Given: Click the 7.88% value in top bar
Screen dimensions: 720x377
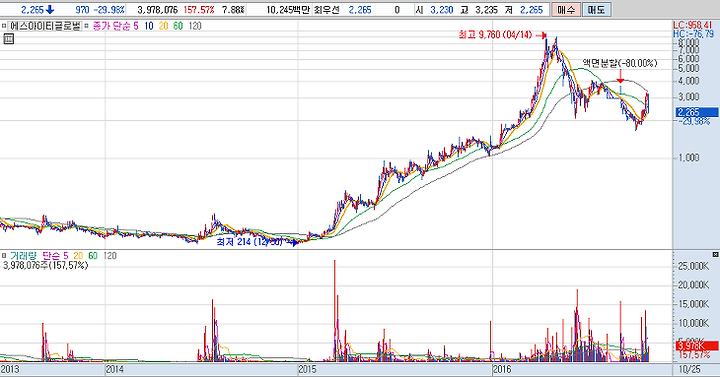Looking at the screenshot, I should [x=233, y=10].
